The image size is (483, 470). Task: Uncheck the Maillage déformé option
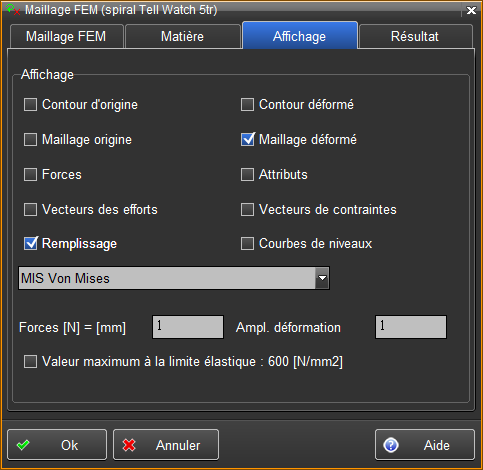pyautogui.click(x=248, y=139)
